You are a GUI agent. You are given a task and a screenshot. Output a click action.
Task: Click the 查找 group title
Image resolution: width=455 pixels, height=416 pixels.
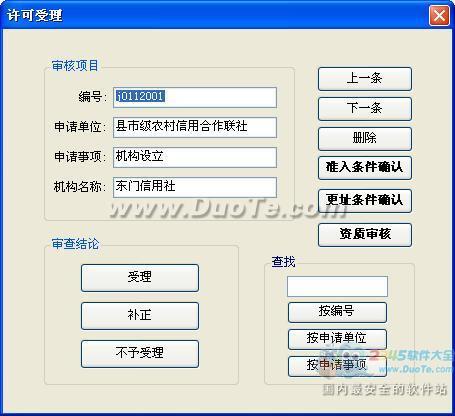point(283,262)
